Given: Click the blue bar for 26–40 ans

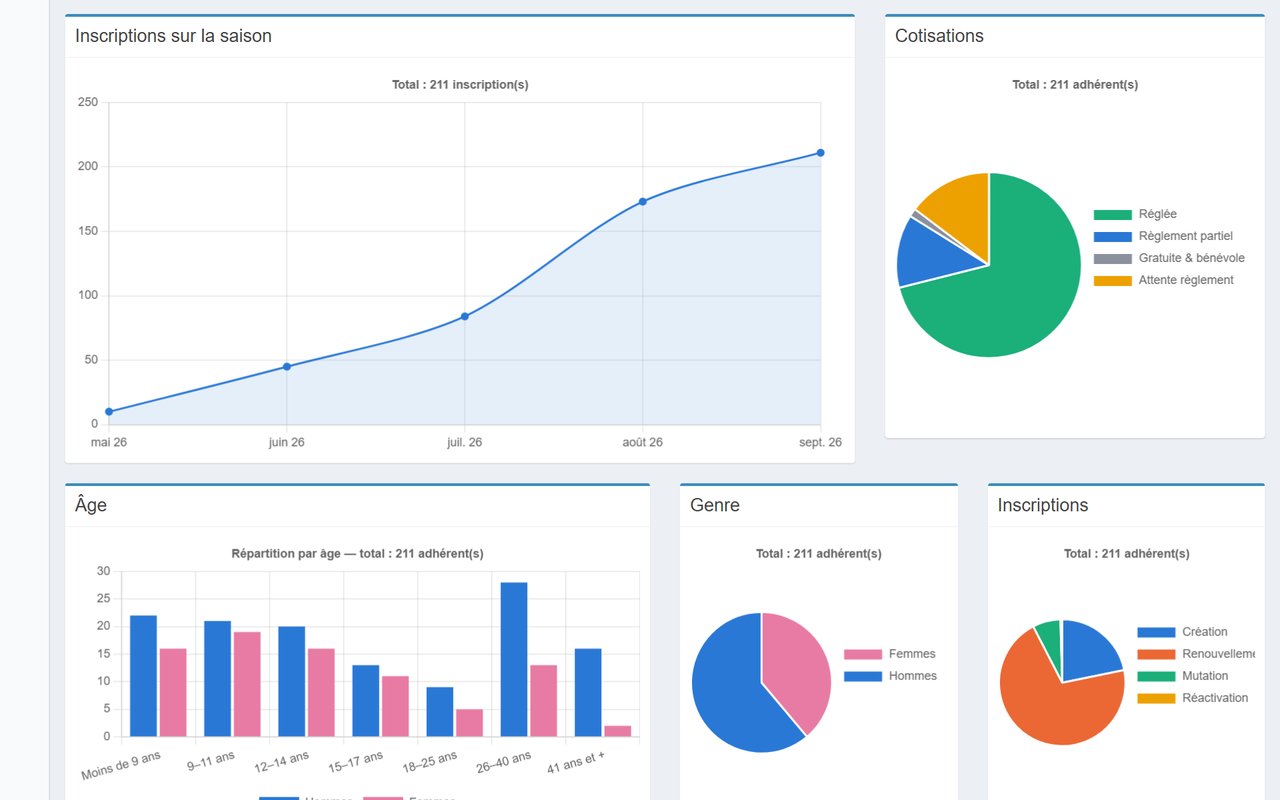Looking at the screenshot, I should (x=514, y=659).
